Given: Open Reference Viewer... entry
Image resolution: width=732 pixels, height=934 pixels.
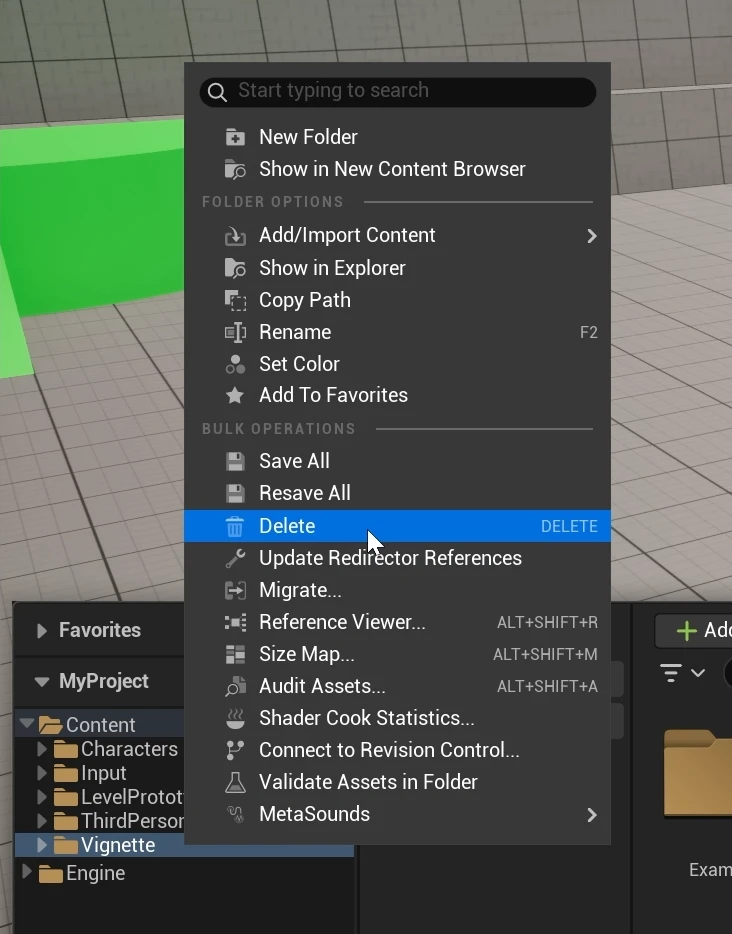Looking at the screenshot, I should point(397,622).
